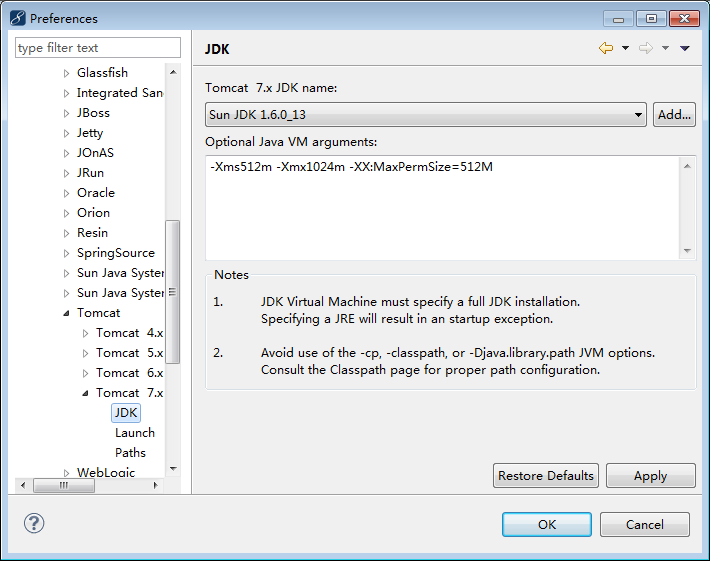Expand the JBoss server node
Image resolution: width=710 pixels, height=561 pixels.
click(x=66, y=113)
